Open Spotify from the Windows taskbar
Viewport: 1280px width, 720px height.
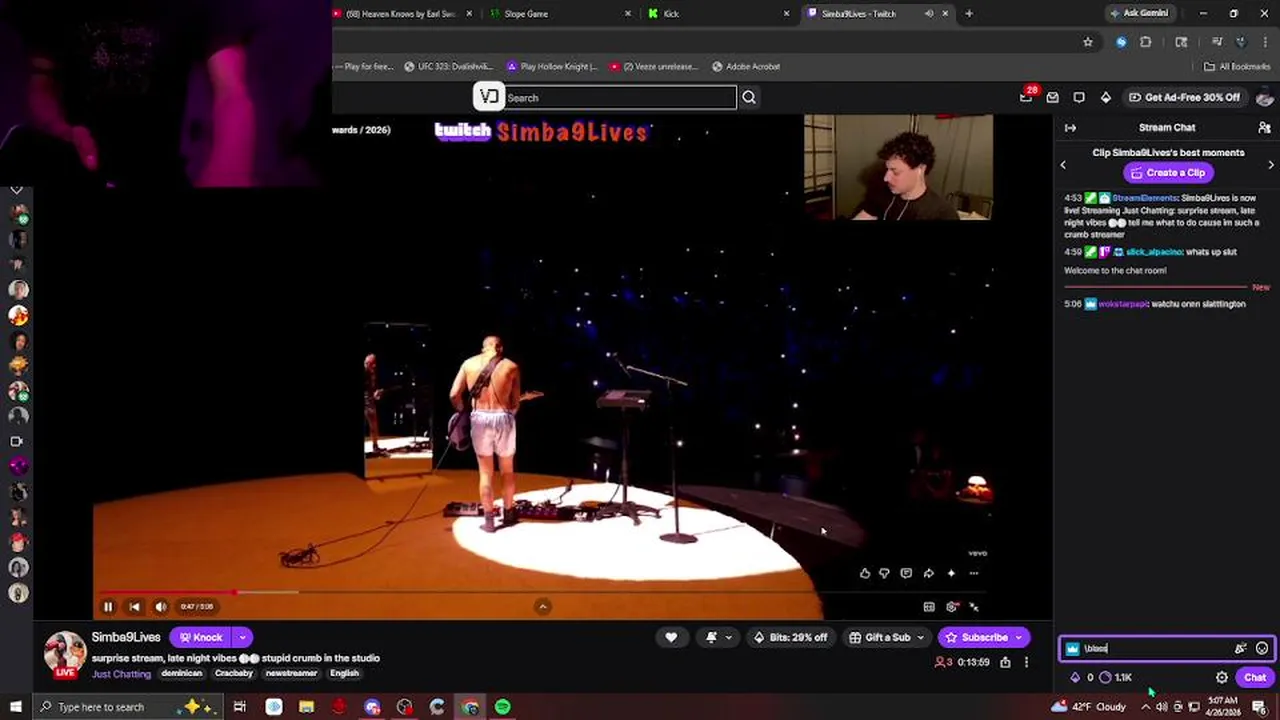[503, 707]
